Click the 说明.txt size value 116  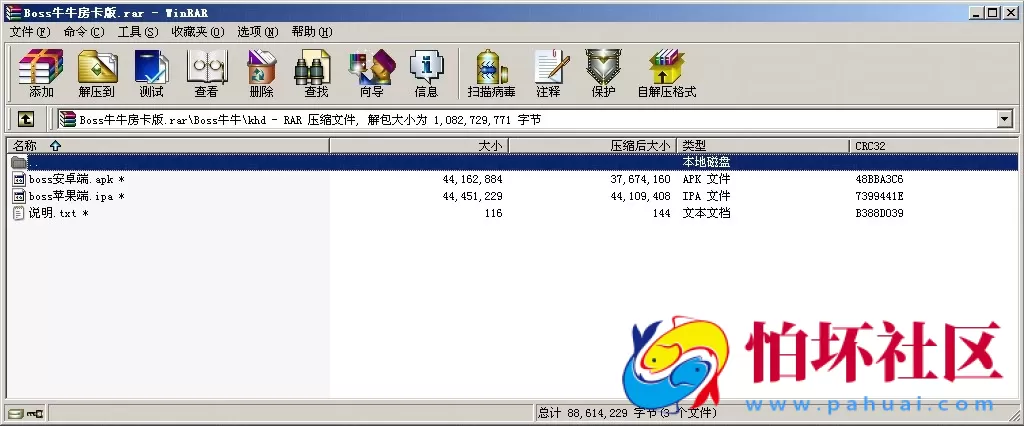494,213
